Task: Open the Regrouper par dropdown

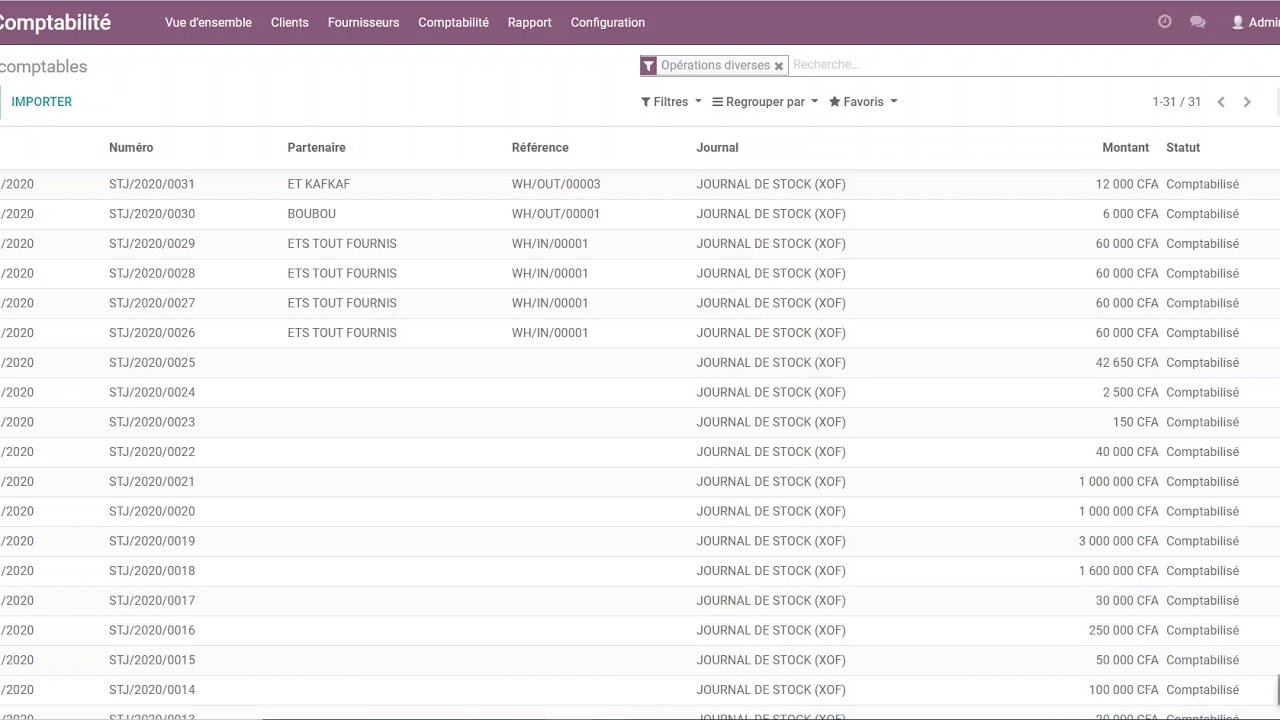Action: (x=765, y=102)
